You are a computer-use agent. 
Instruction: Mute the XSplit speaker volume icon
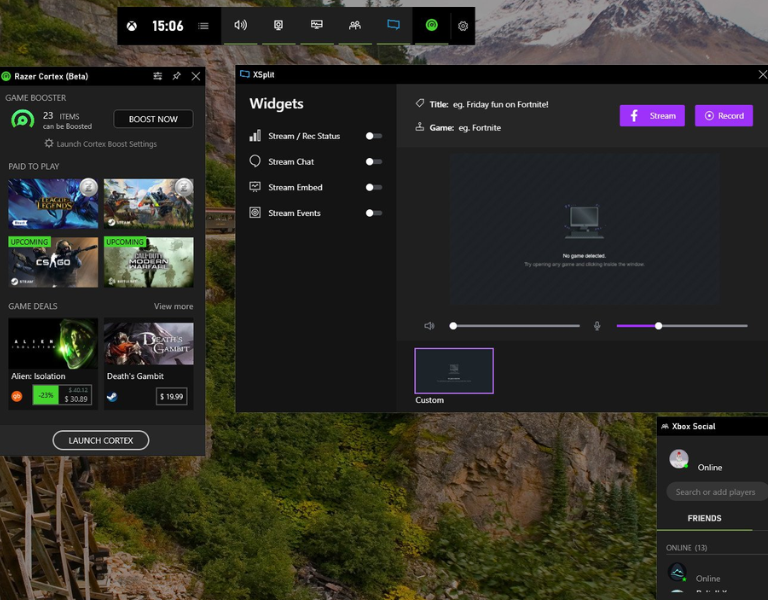click(x=429, y=326)
